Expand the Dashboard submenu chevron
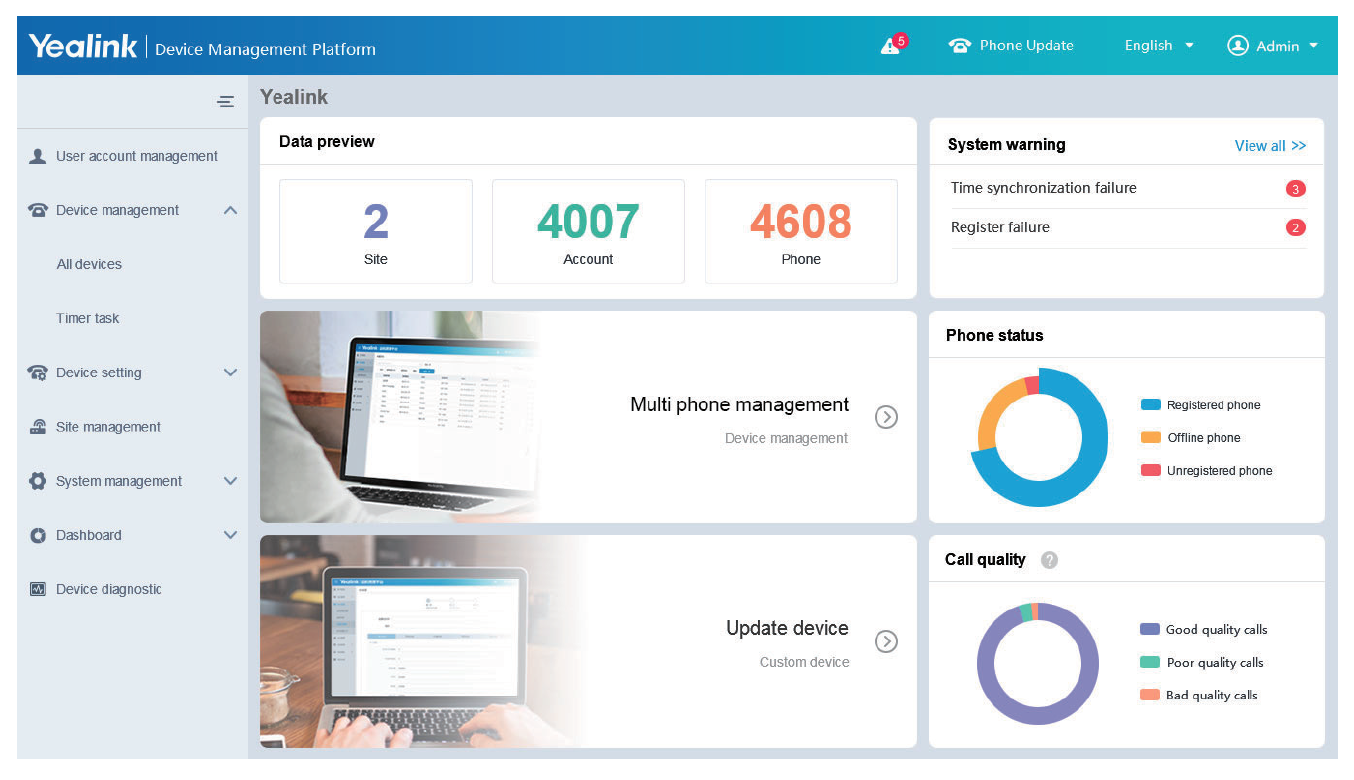Screen dimensions: 1354x780 tap(230, 535)
